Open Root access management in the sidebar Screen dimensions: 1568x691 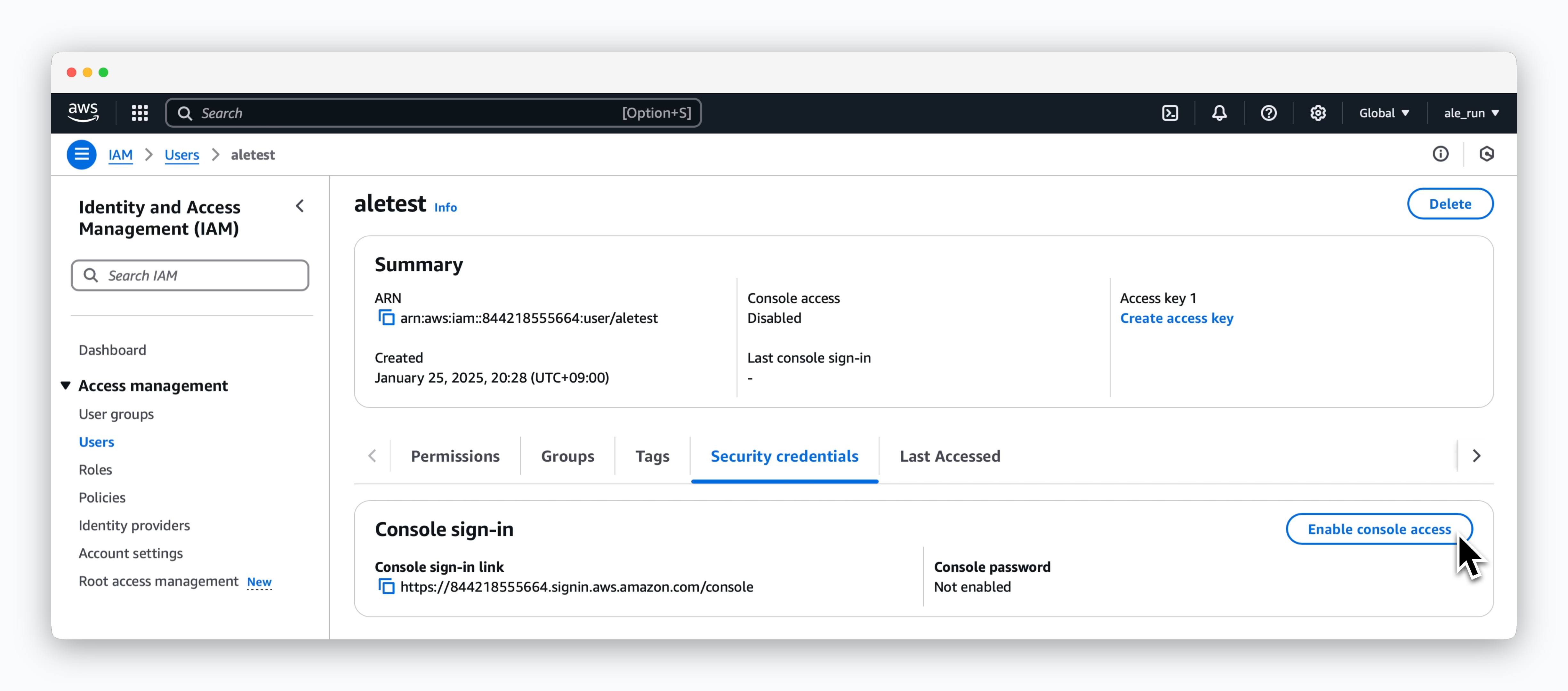click(158, 582)
